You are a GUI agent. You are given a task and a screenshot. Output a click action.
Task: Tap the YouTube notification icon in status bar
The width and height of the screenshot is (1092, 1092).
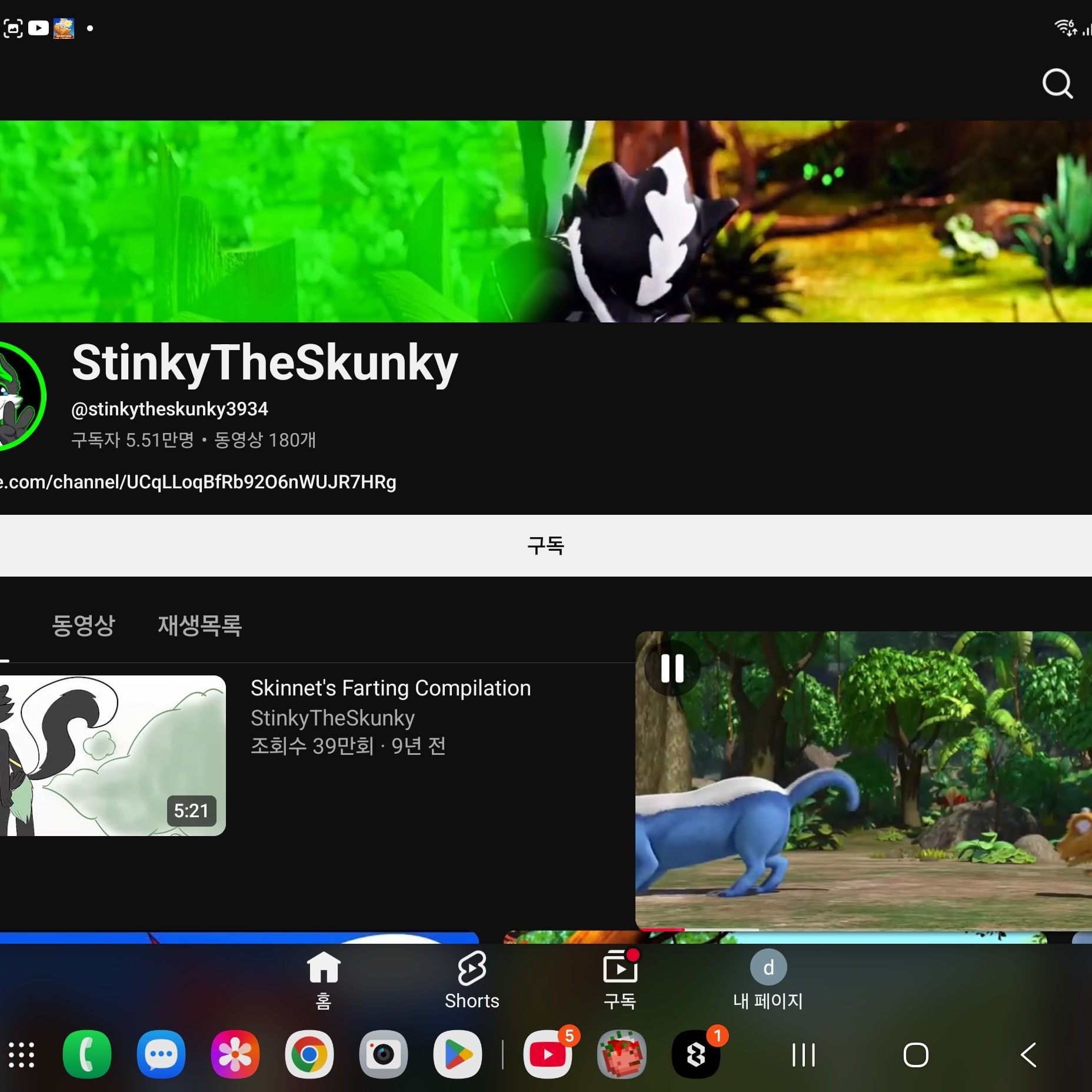pyautogui.click(x=39, y=28)
